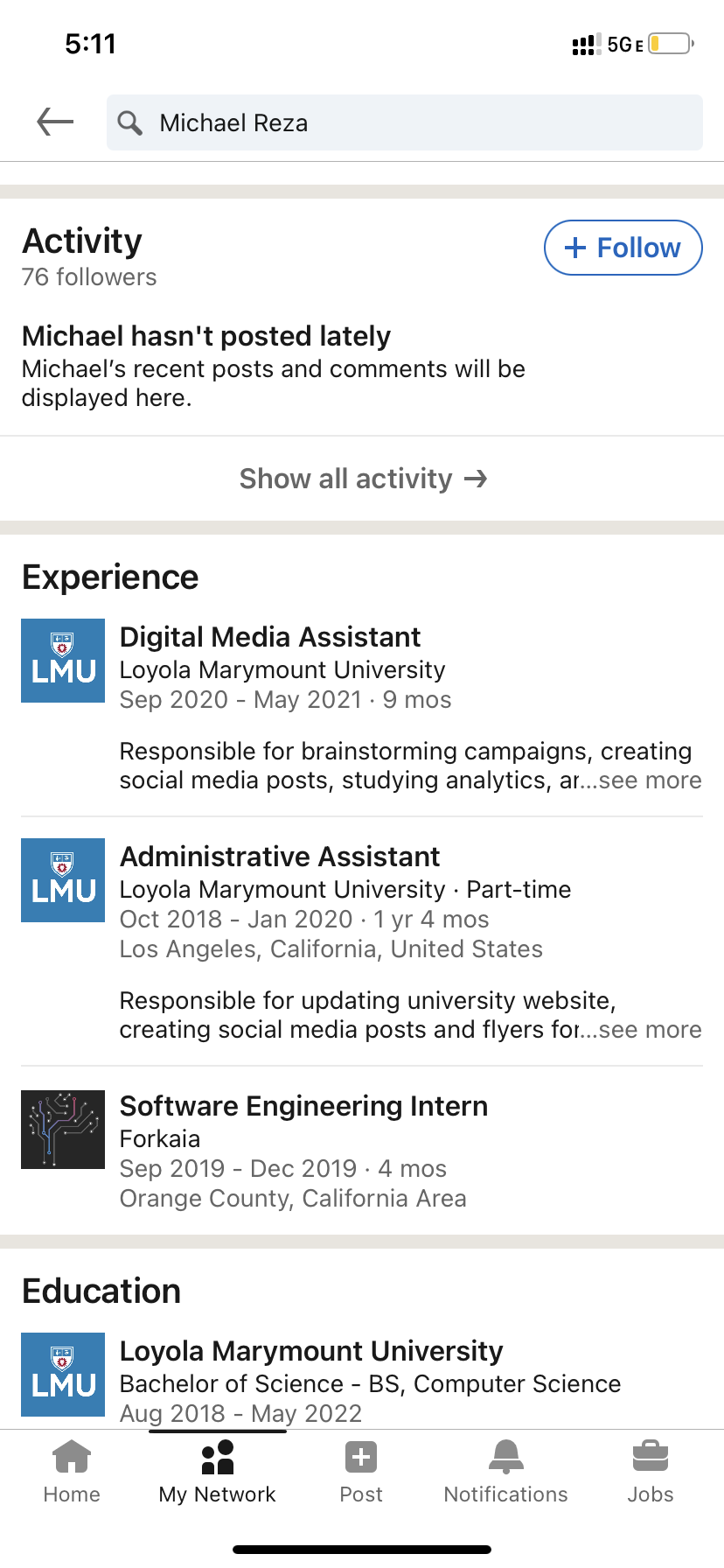The image size is (724, 1568).
Task: Tap the search magnifier icon
Action: [x=130, y=122]
